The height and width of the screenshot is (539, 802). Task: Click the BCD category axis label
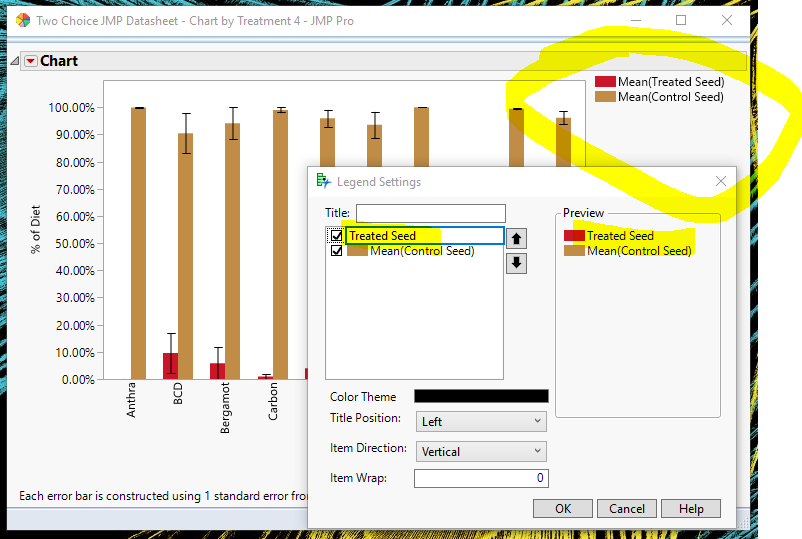[x=177, y=394]
